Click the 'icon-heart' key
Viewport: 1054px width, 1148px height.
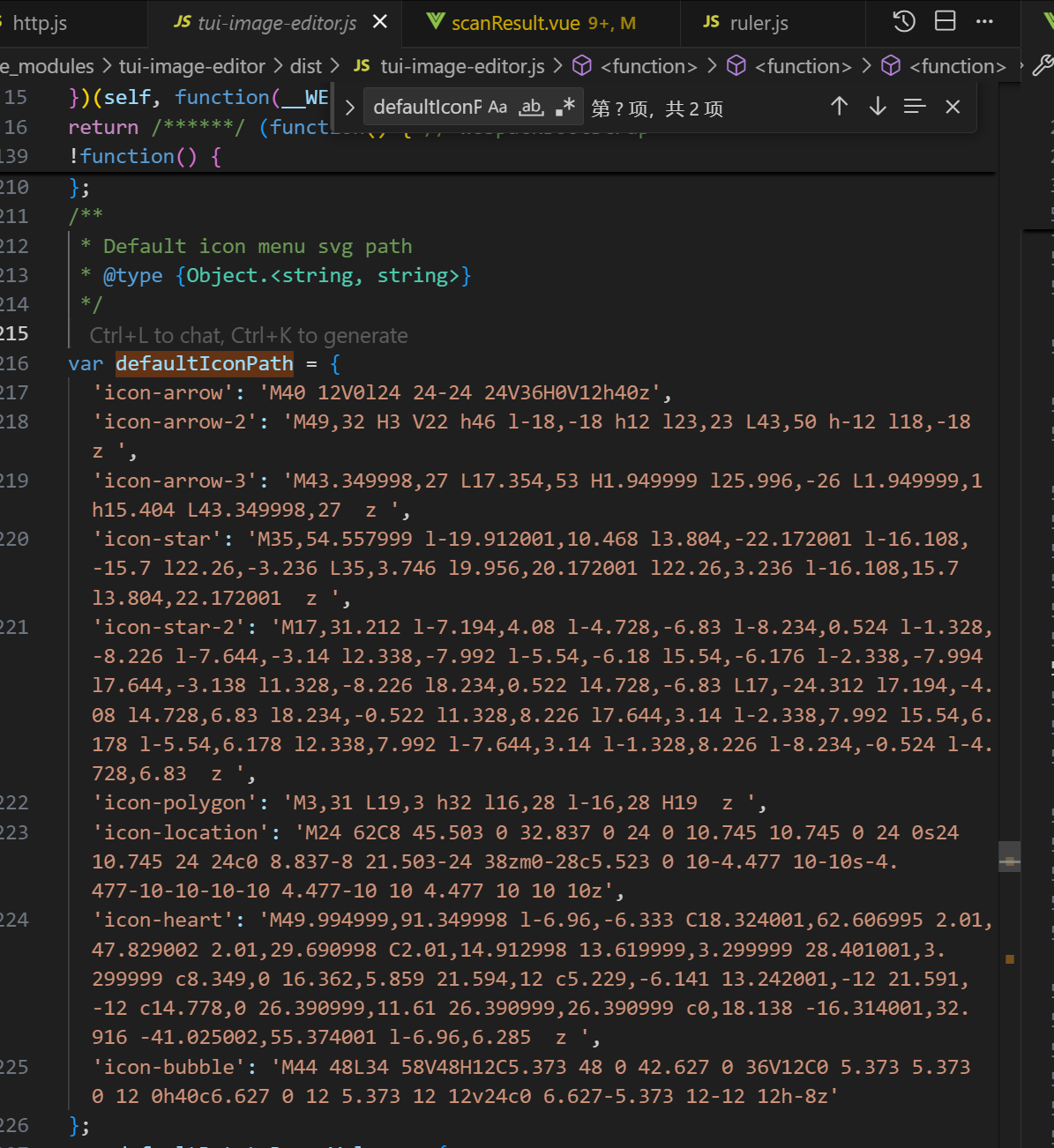pyautogui.click(x=163, y=920)
